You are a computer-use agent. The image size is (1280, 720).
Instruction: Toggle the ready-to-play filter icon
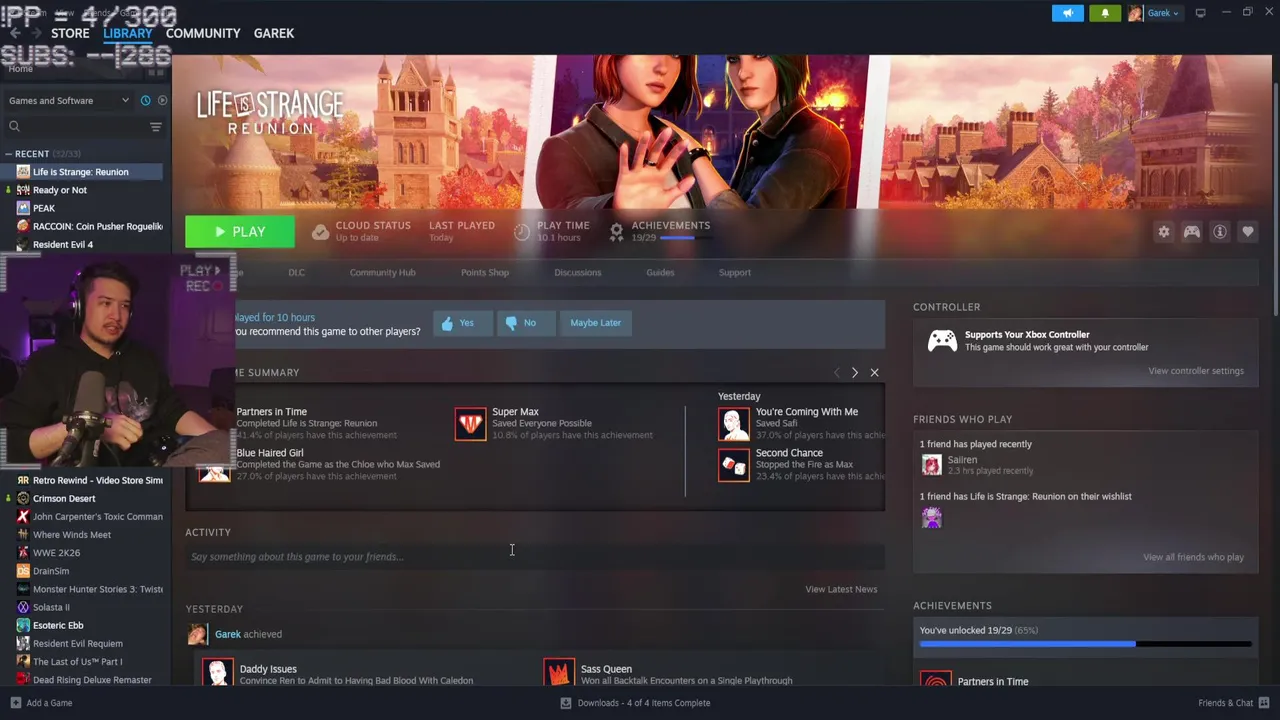(162, 100)
